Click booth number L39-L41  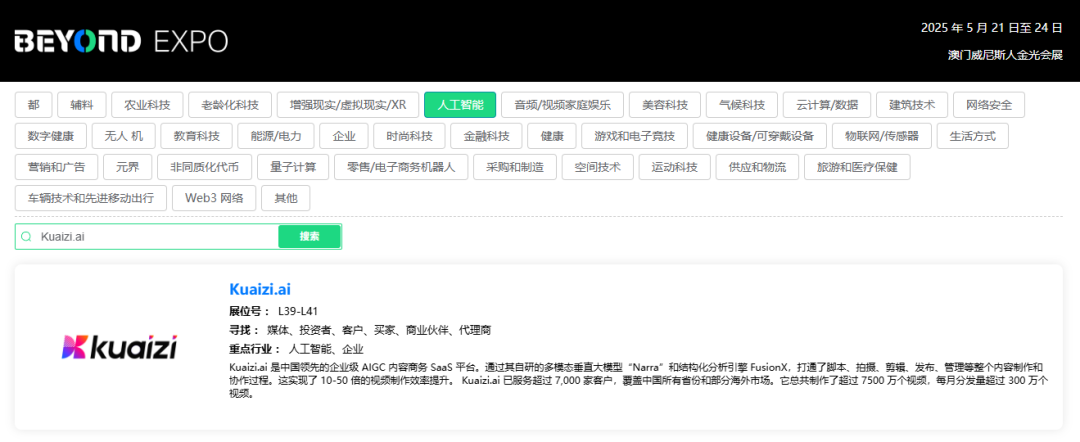coord(298,311)
